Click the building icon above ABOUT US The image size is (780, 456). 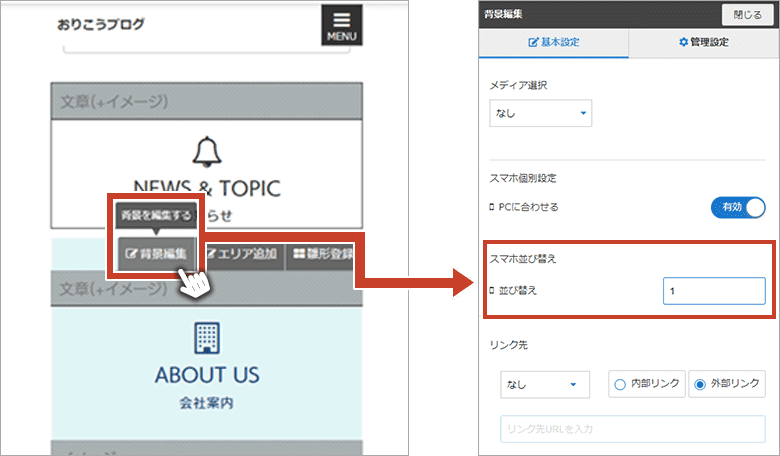(206, 336)
